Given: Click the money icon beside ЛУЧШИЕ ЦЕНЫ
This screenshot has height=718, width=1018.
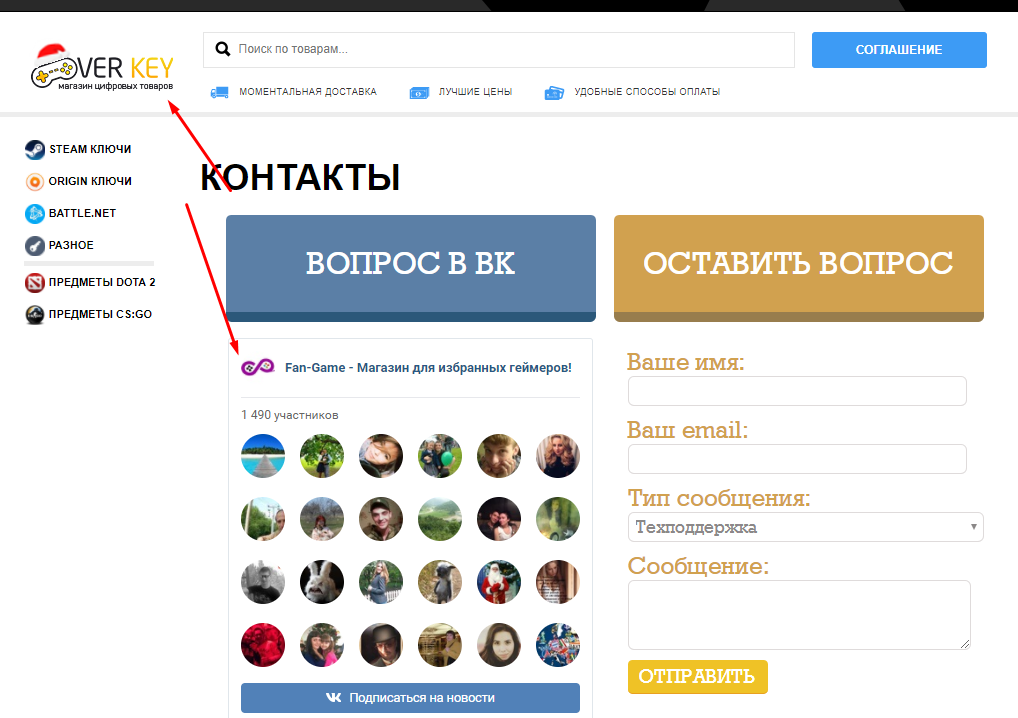Looking at the screenshot, I should (x=419, y=93).
